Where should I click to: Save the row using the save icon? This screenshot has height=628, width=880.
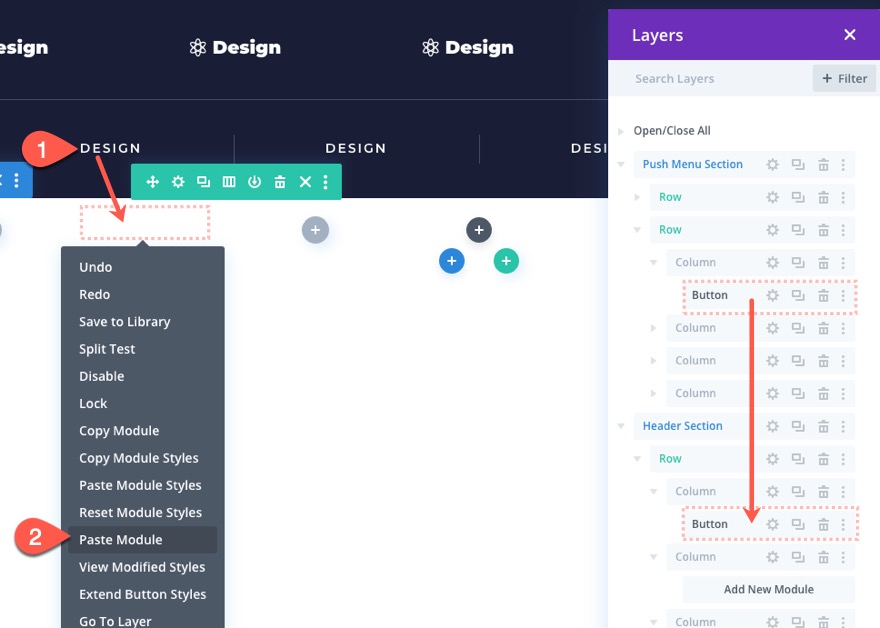coord(254,181)
